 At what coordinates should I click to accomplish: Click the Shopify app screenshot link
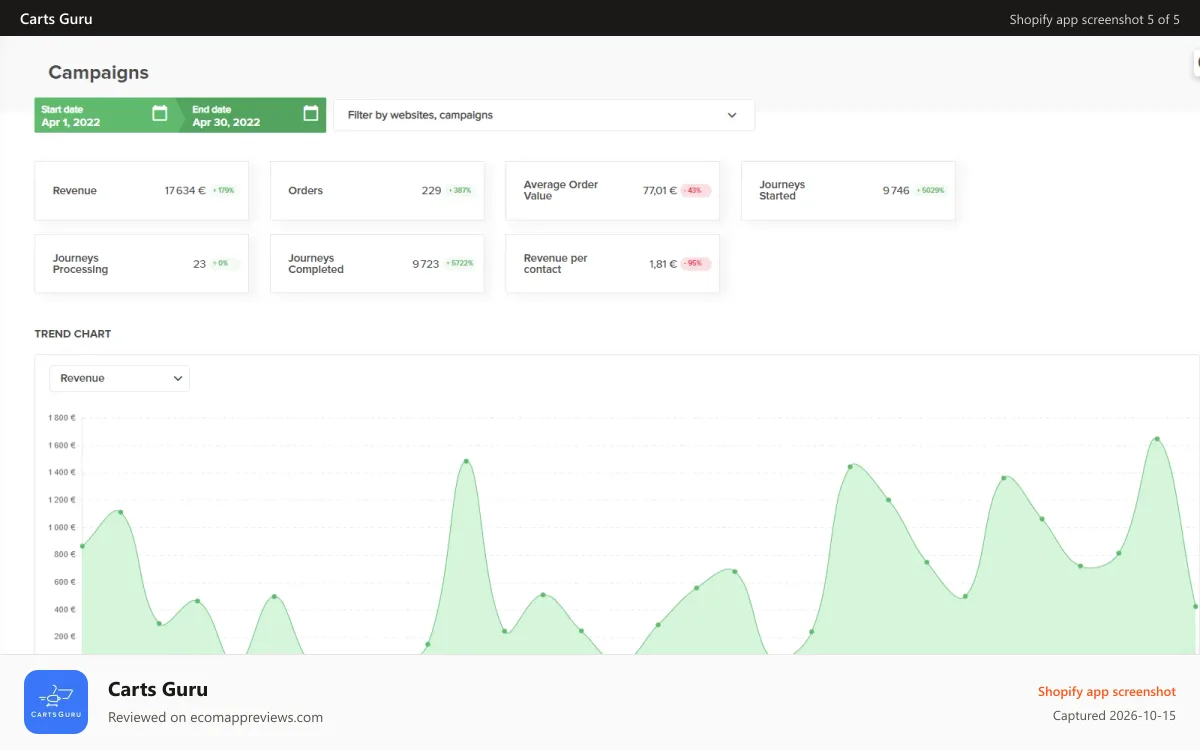1107,691
